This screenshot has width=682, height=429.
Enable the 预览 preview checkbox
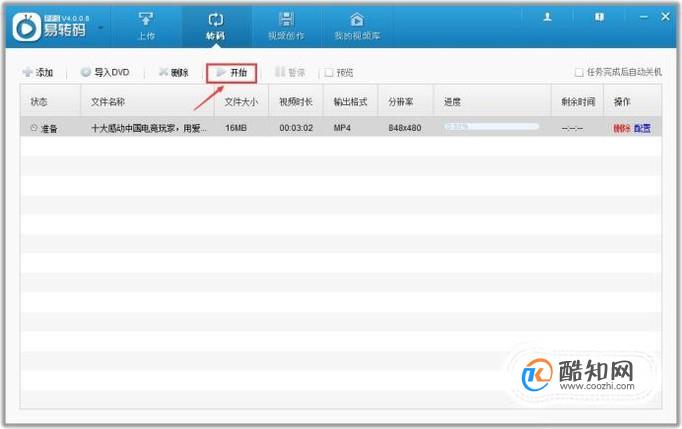(329, 73)
